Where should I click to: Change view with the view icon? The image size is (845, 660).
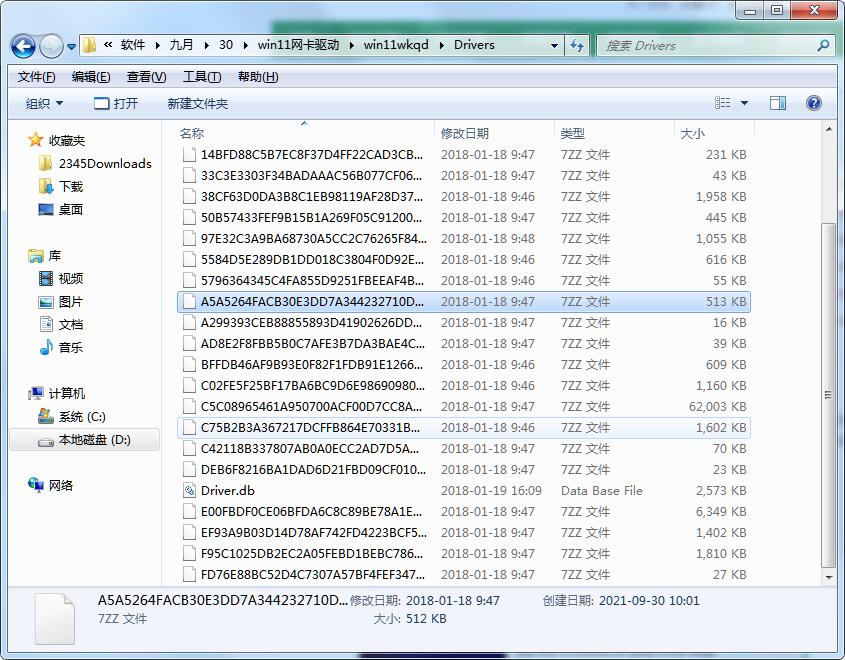tap(722, 103)
